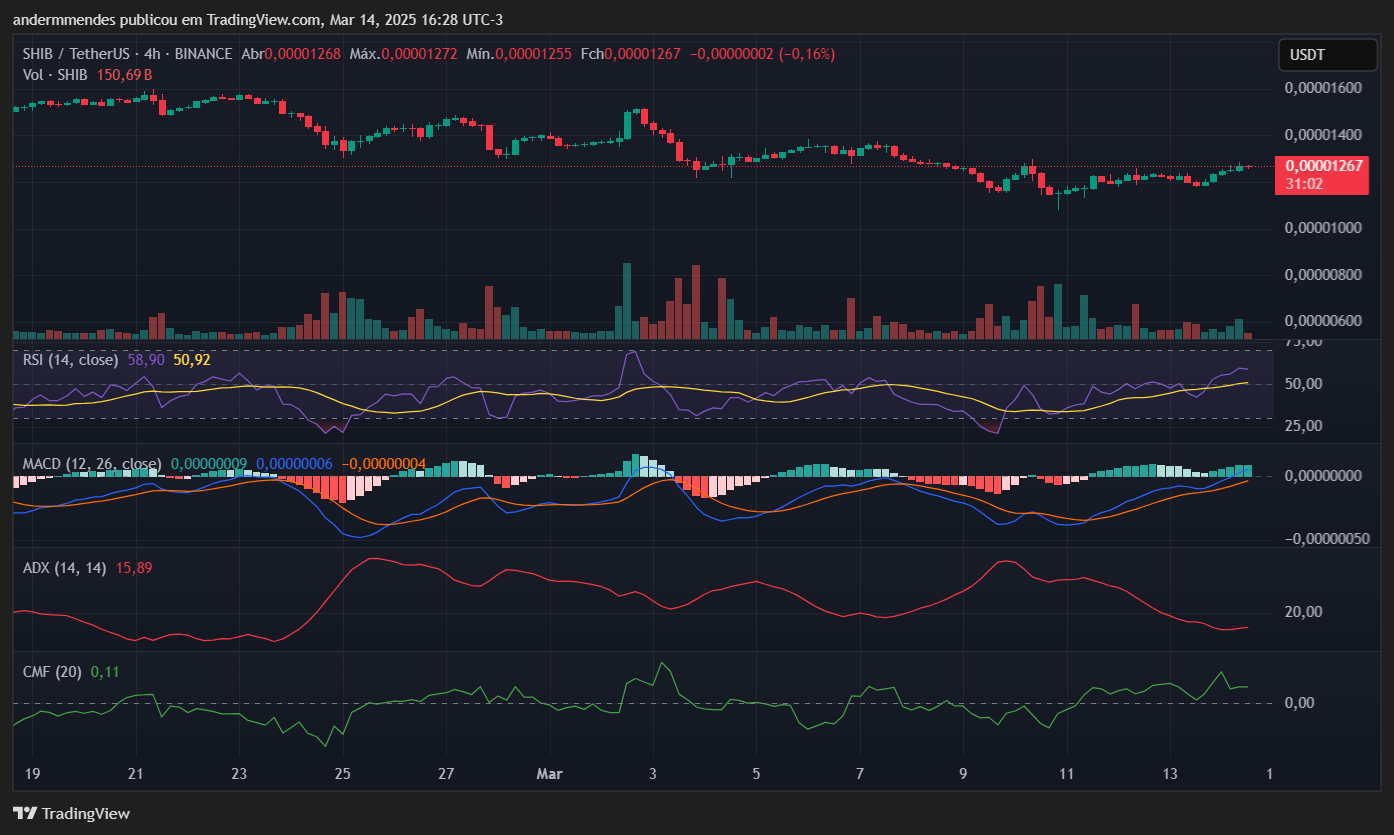Click the 0,00001000 price axis label
This screenshot has height=835, width=1394.
tap(1324, 228)
